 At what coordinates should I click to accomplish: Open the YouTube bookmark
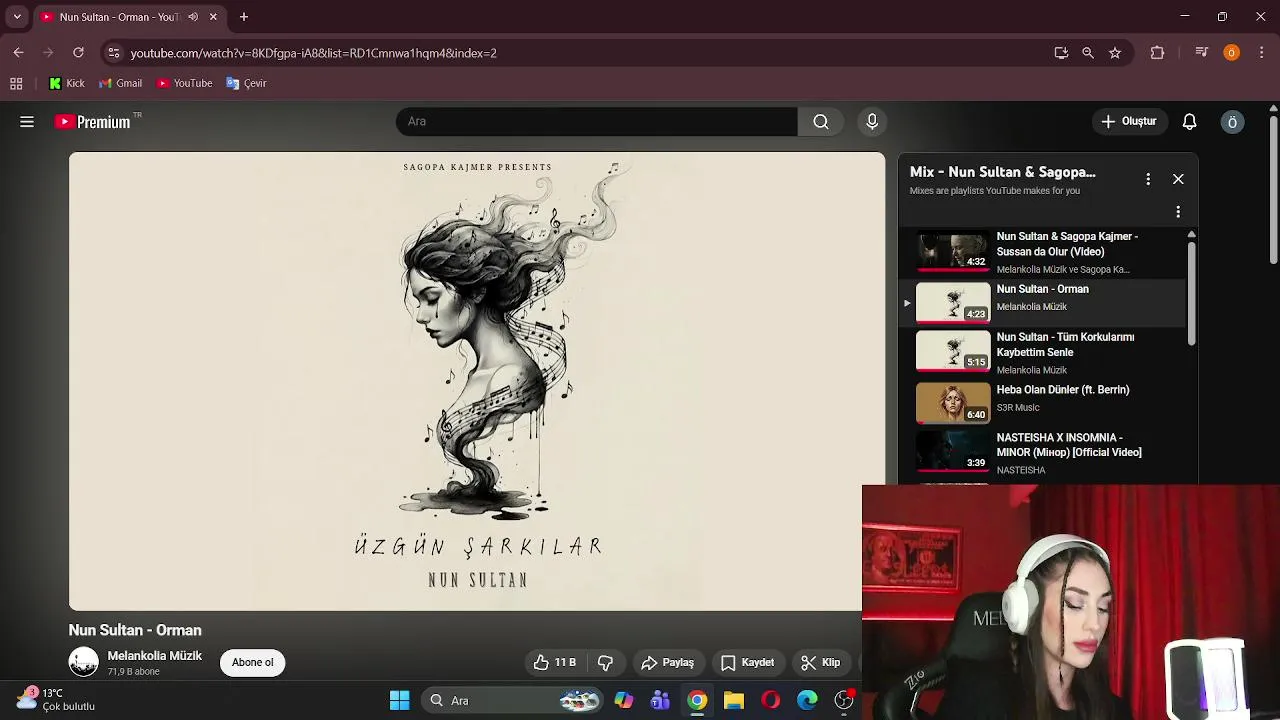(185, 83)
